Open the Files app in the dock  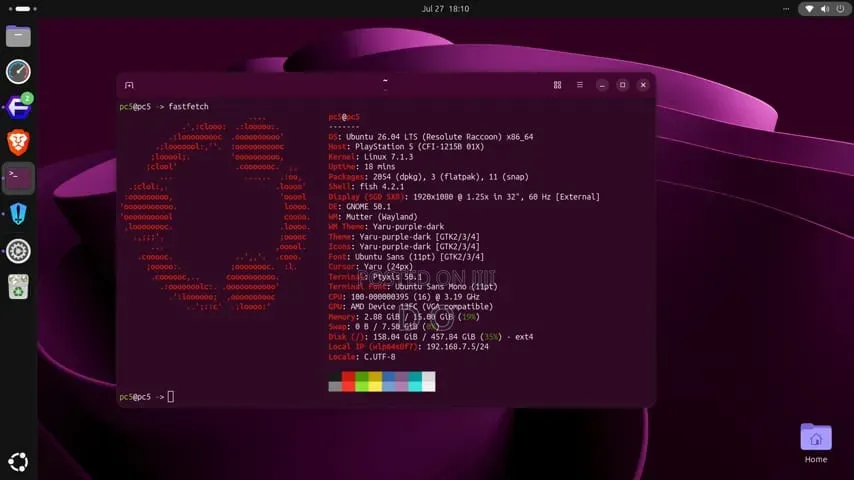coord(18,37)
